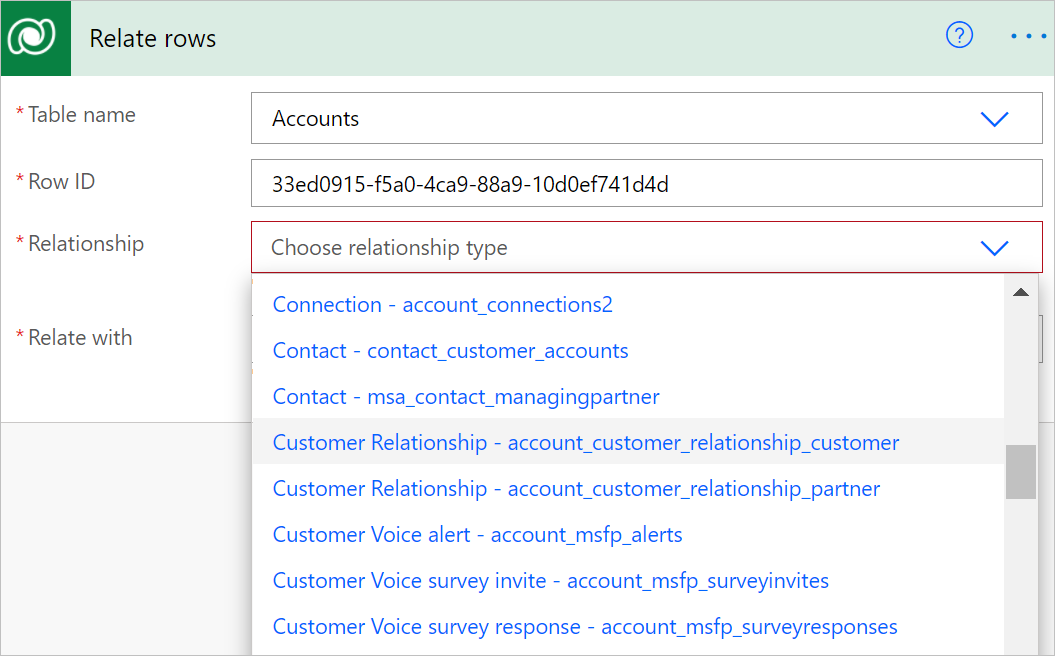Image resolution: width=1055 pixels, height=656 pixels.
Task: Click the scroll up arrow in list
Action: [x=1021, y=292]
